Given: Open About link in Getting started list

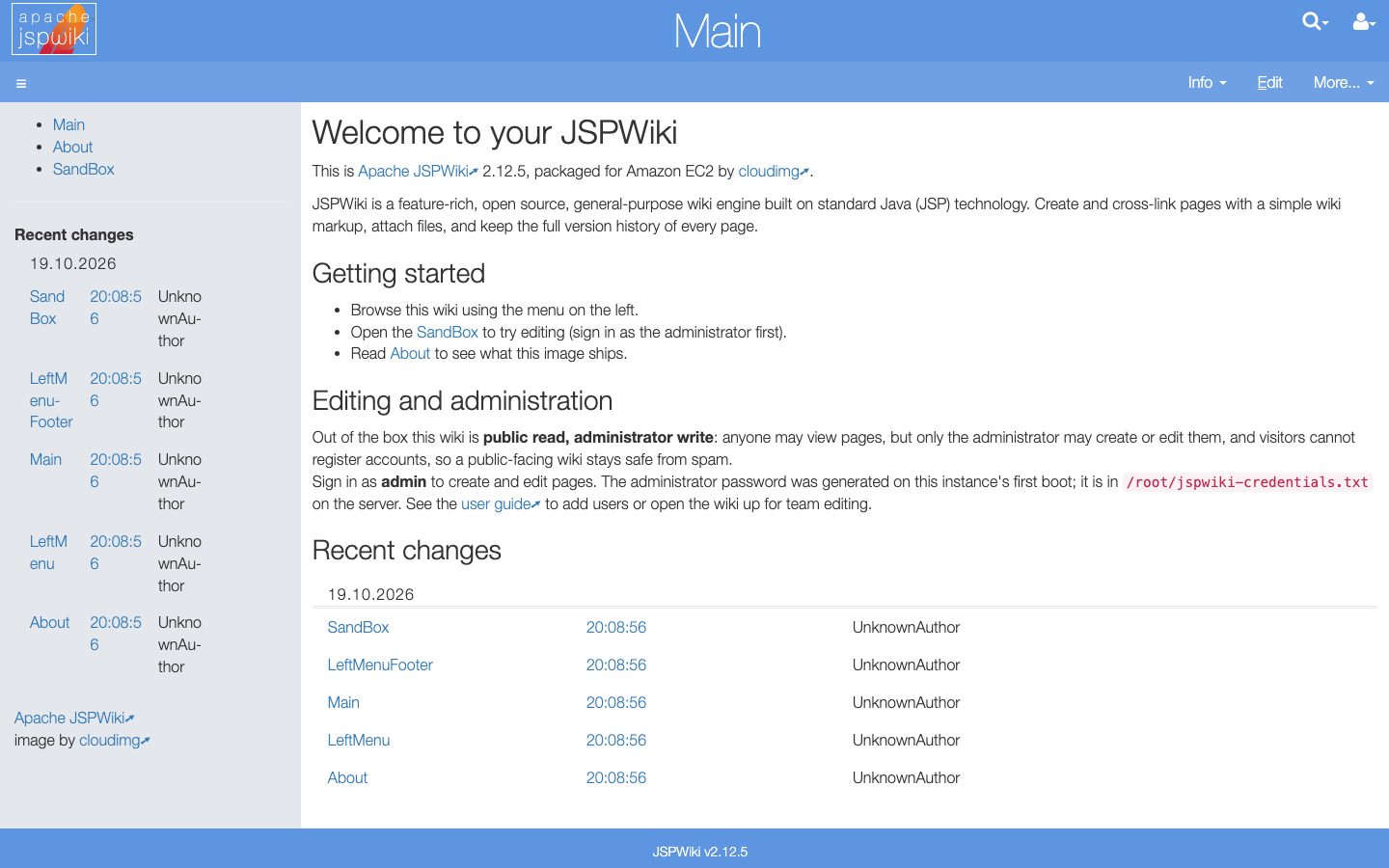Looking at the screenshot, I should coord(410,353).
